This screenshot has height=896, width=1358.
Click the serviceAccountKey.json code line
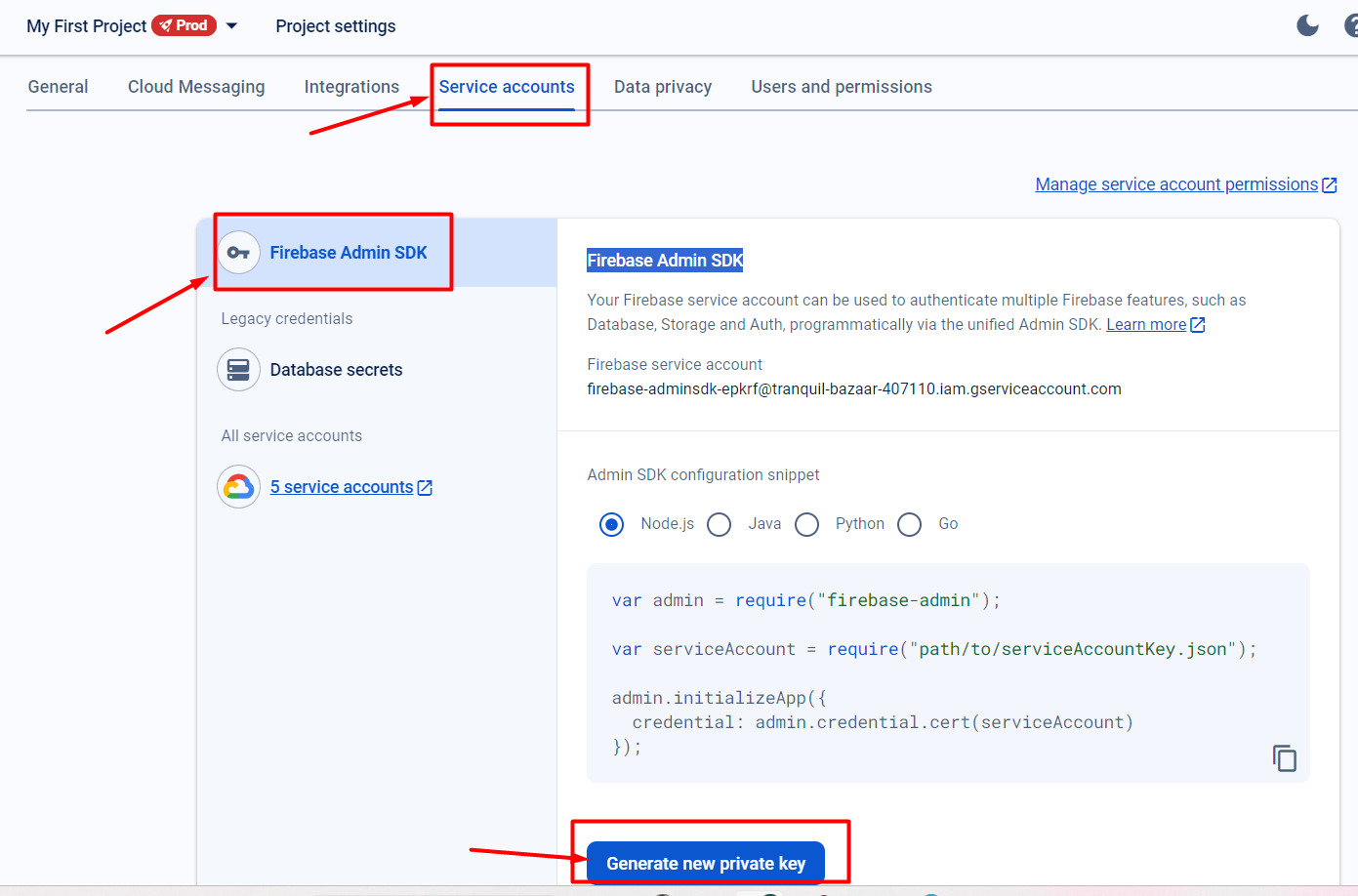934,649
